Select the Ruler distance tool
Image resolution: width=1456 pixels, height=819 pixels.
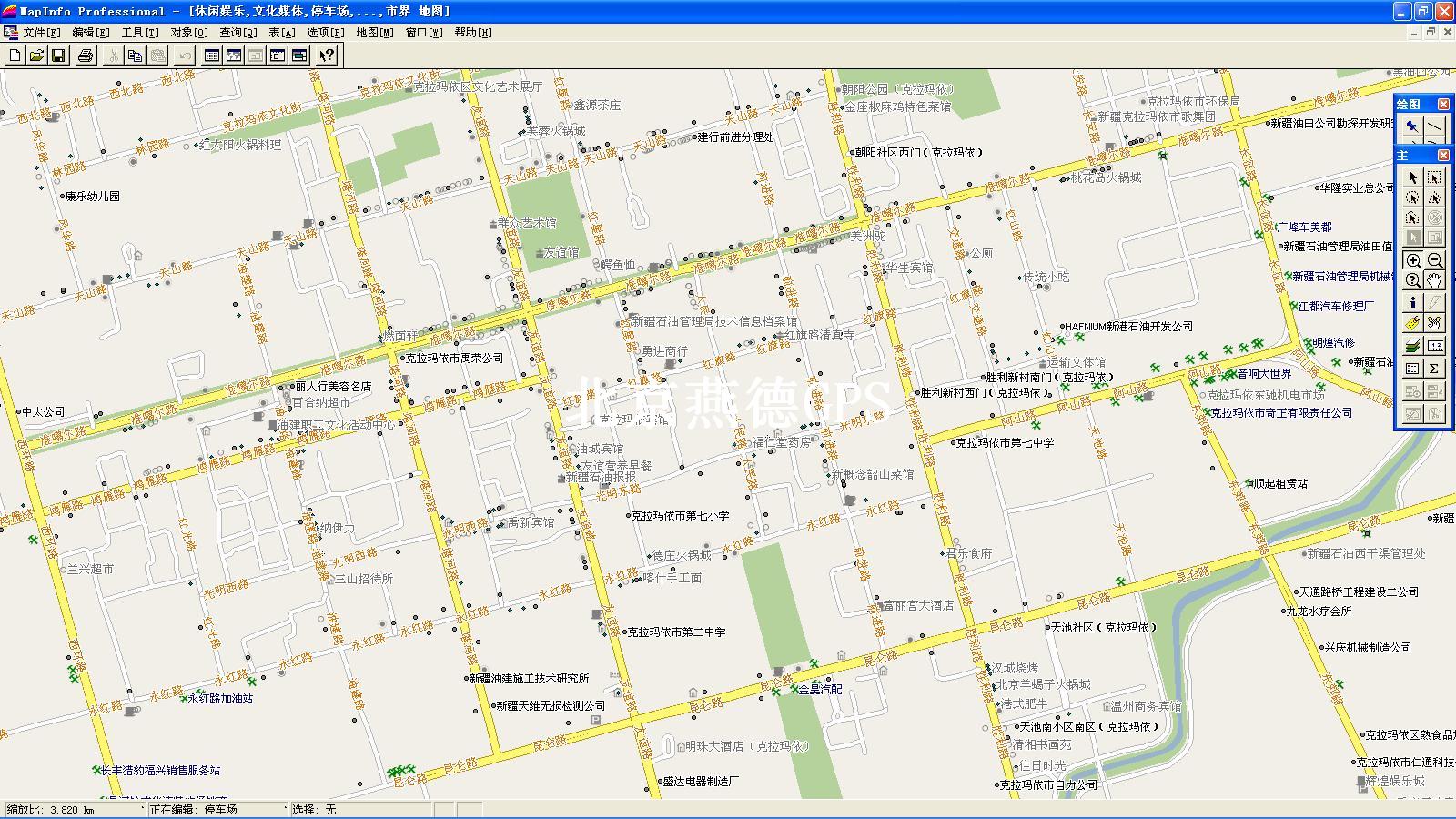[x=1434, y=346]
